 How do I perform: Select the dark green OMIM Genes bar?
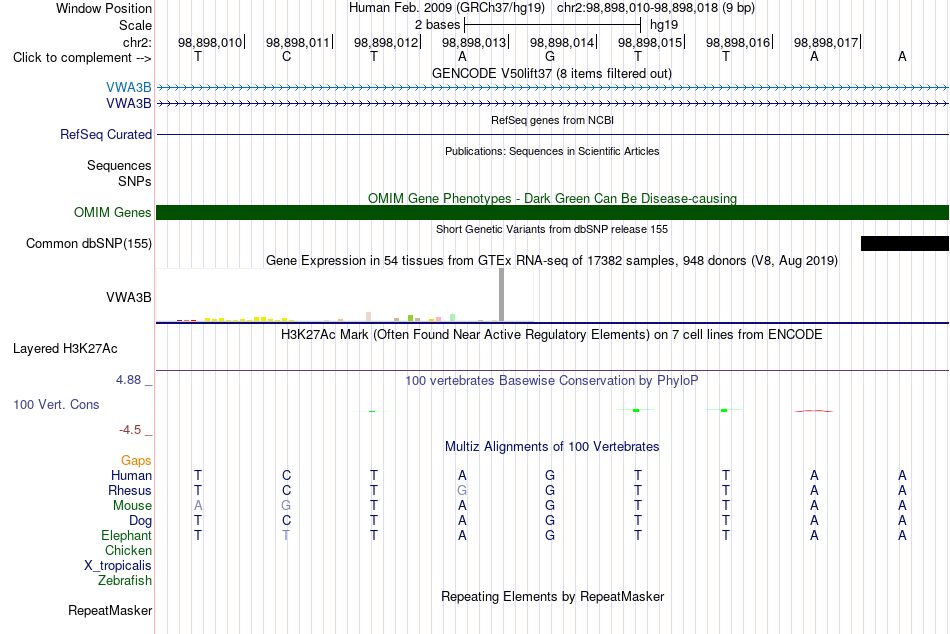552,213
